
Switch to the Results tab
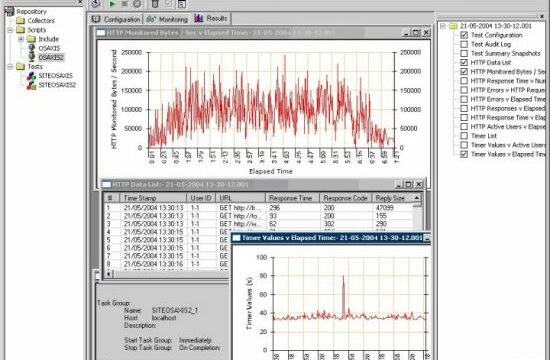210,18
